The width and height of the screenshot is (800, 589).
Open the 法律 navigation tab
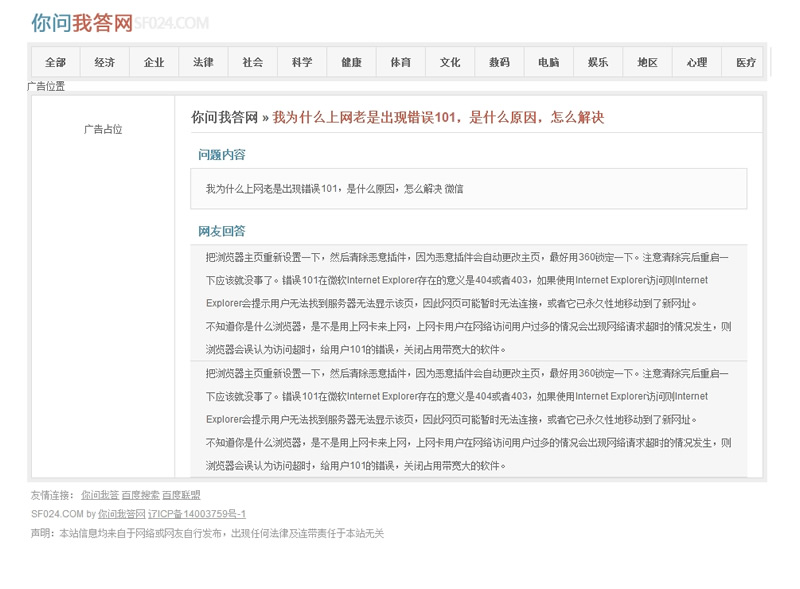click(x=203, y=62)
